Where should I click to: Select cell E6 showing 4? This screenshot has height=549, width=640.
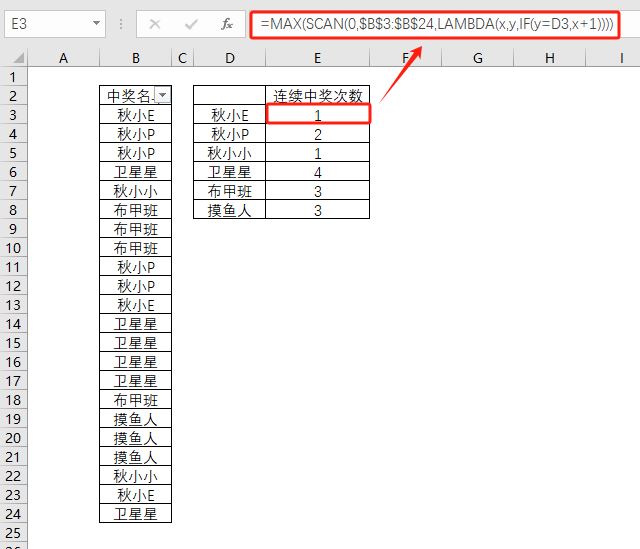pos(318,172)
